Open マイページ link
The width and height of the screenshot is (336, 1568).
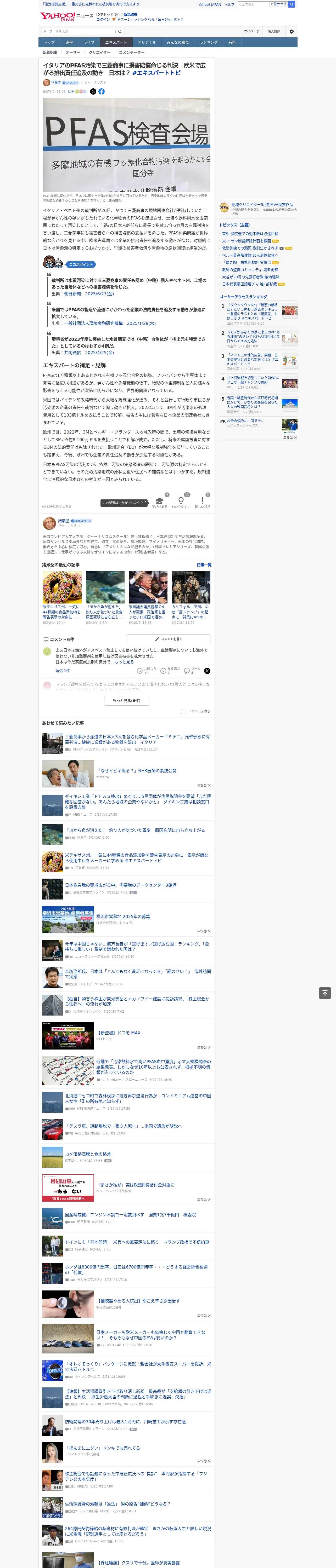(252, 31)
